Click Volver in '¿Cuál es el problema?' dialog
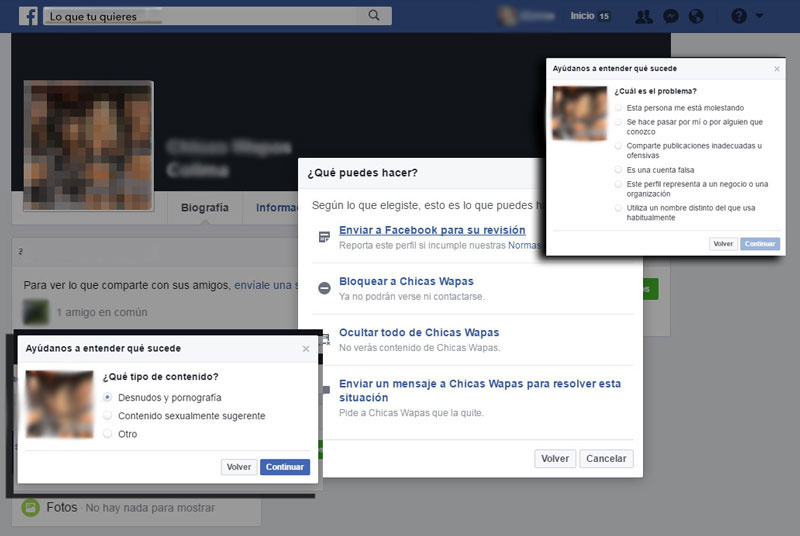The image size is (800, 536). 723,244
